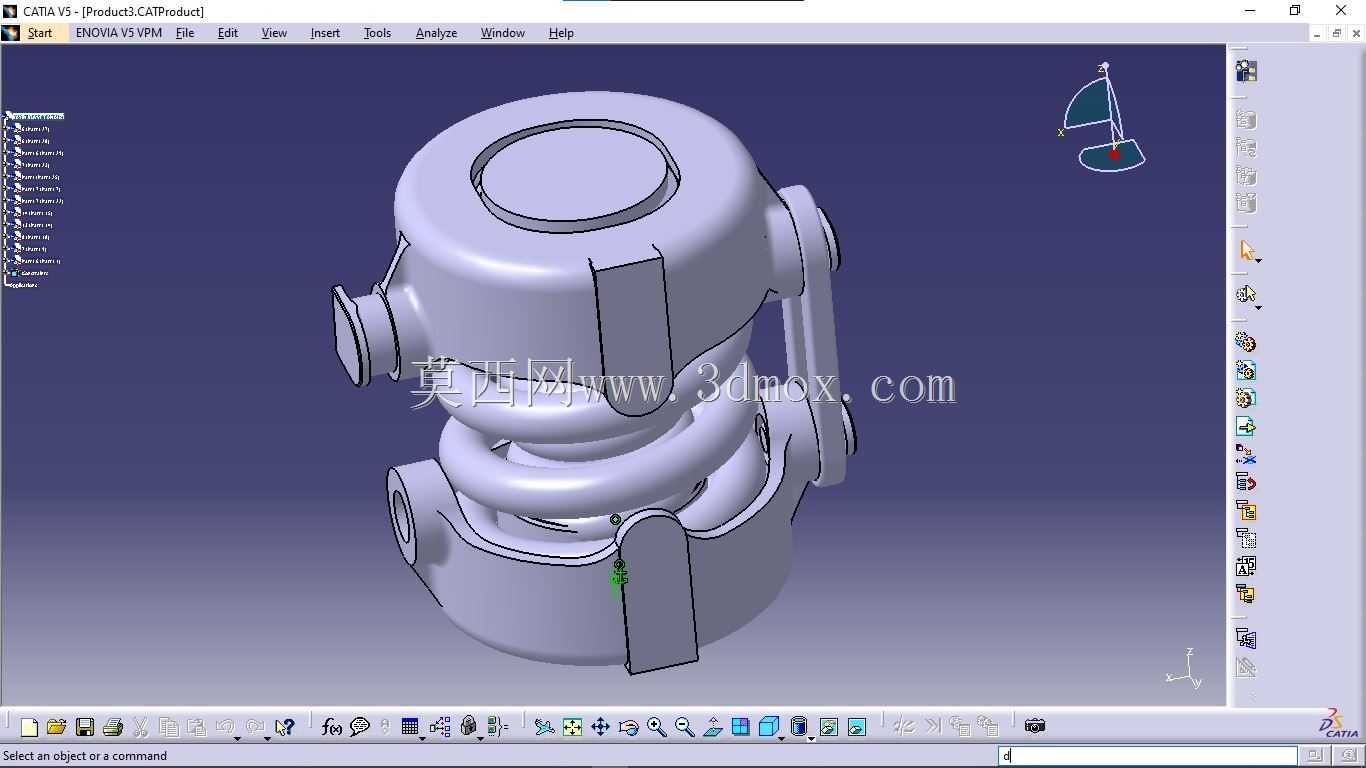Open the Tools menu

click(377, 33)
